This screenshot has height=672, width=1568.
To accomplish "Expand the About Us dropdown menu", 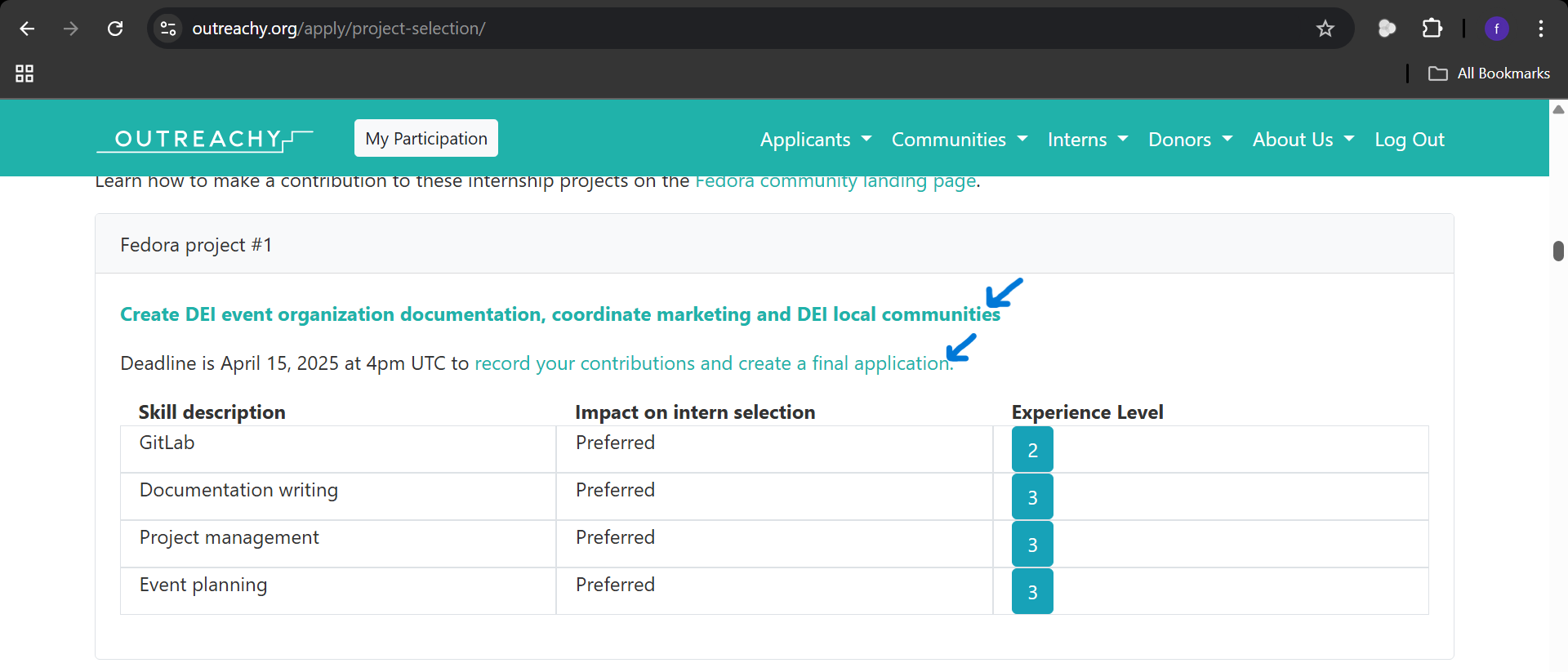I will click(1303, 140).
